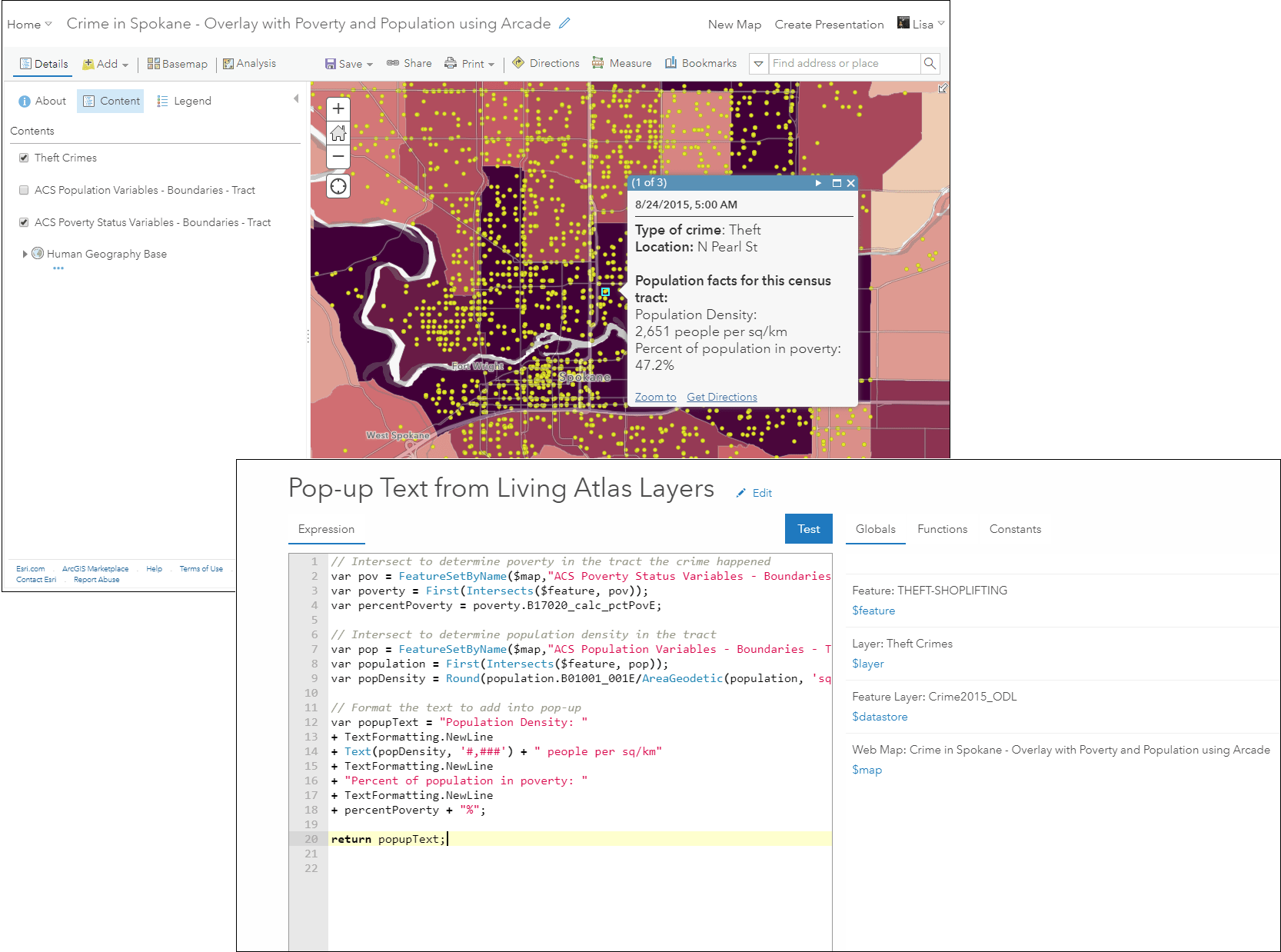This screenshot has width=1281, height=952.
Task: Expand the map view using corner icon
Action: (943, 88)
